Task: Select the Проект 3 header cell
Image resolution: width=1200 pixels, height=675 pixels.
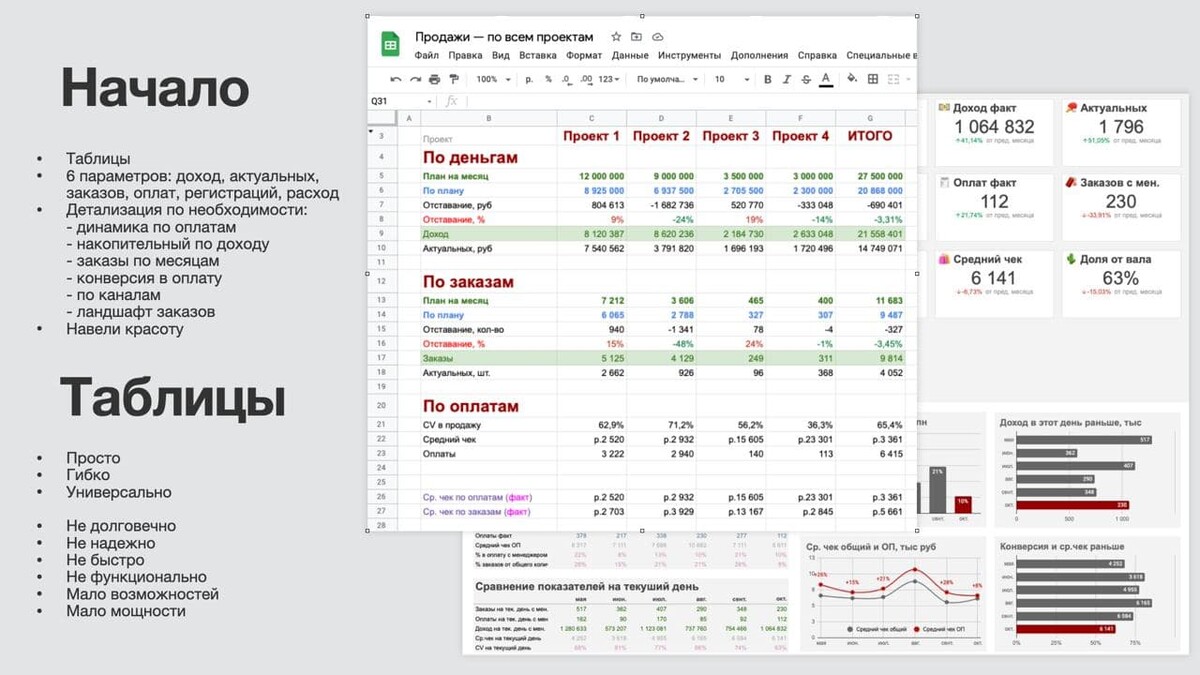Action: click(x=731, y=136)
